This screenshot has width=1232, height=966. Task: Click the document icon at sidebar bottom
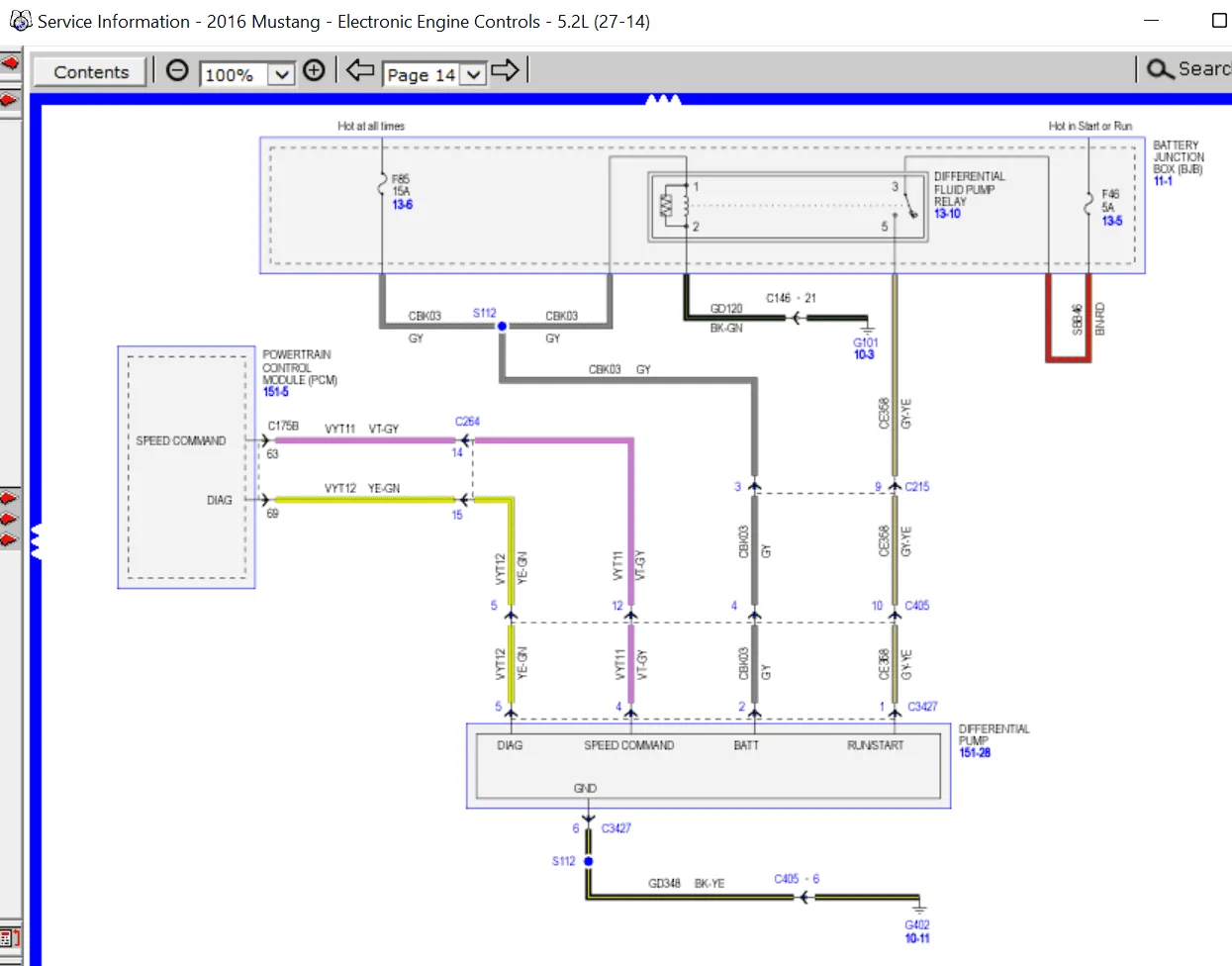(10, 937)
